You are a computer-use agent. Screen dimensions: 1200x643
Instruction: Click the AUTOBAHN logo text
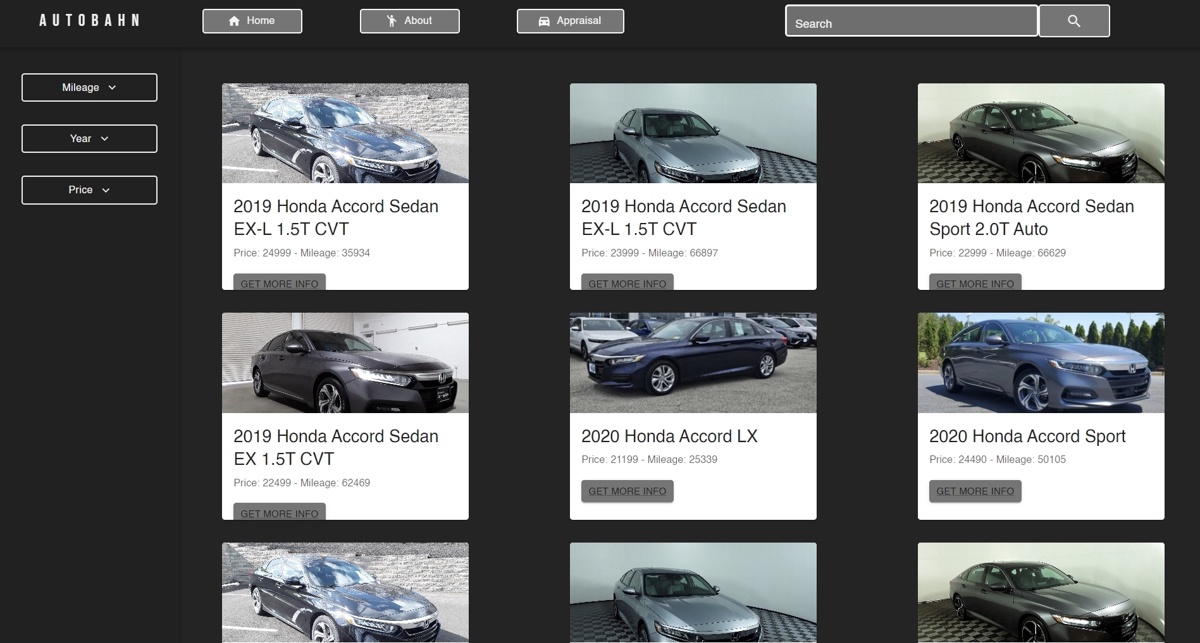[89, 20]
